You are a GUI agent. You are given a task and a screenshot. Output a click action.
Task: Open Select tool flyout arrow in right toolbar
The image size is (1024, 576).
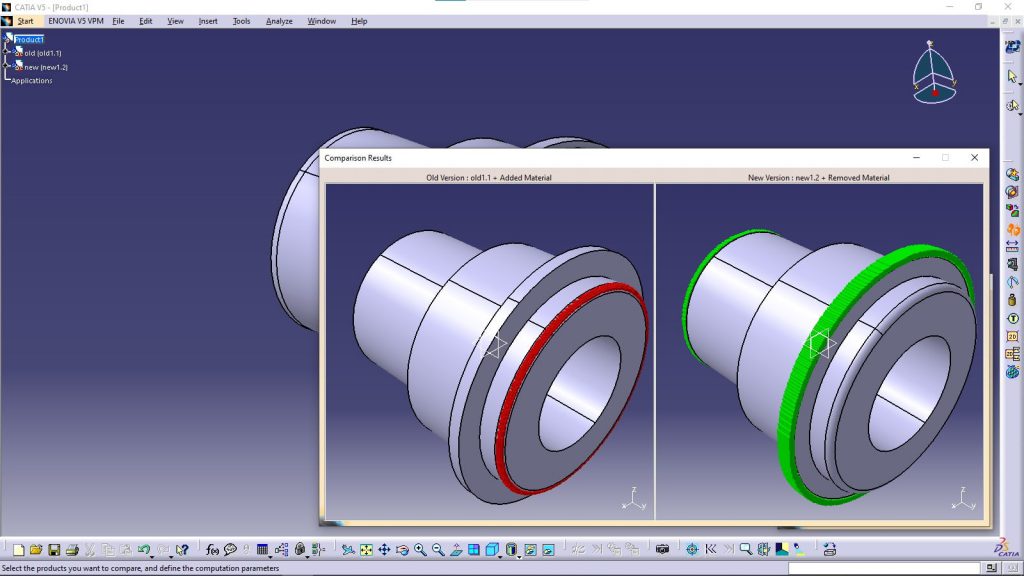pyautogui.click(x=1019, y=84)
